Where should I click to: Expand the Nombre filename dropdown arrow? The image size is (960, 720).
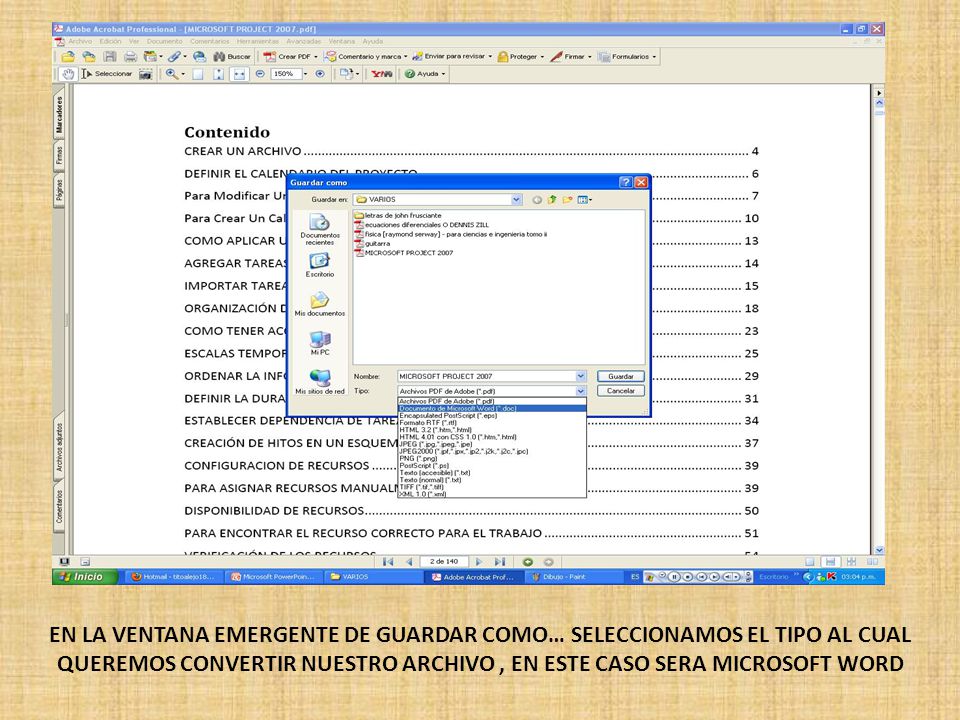click(x=580, y=377)
